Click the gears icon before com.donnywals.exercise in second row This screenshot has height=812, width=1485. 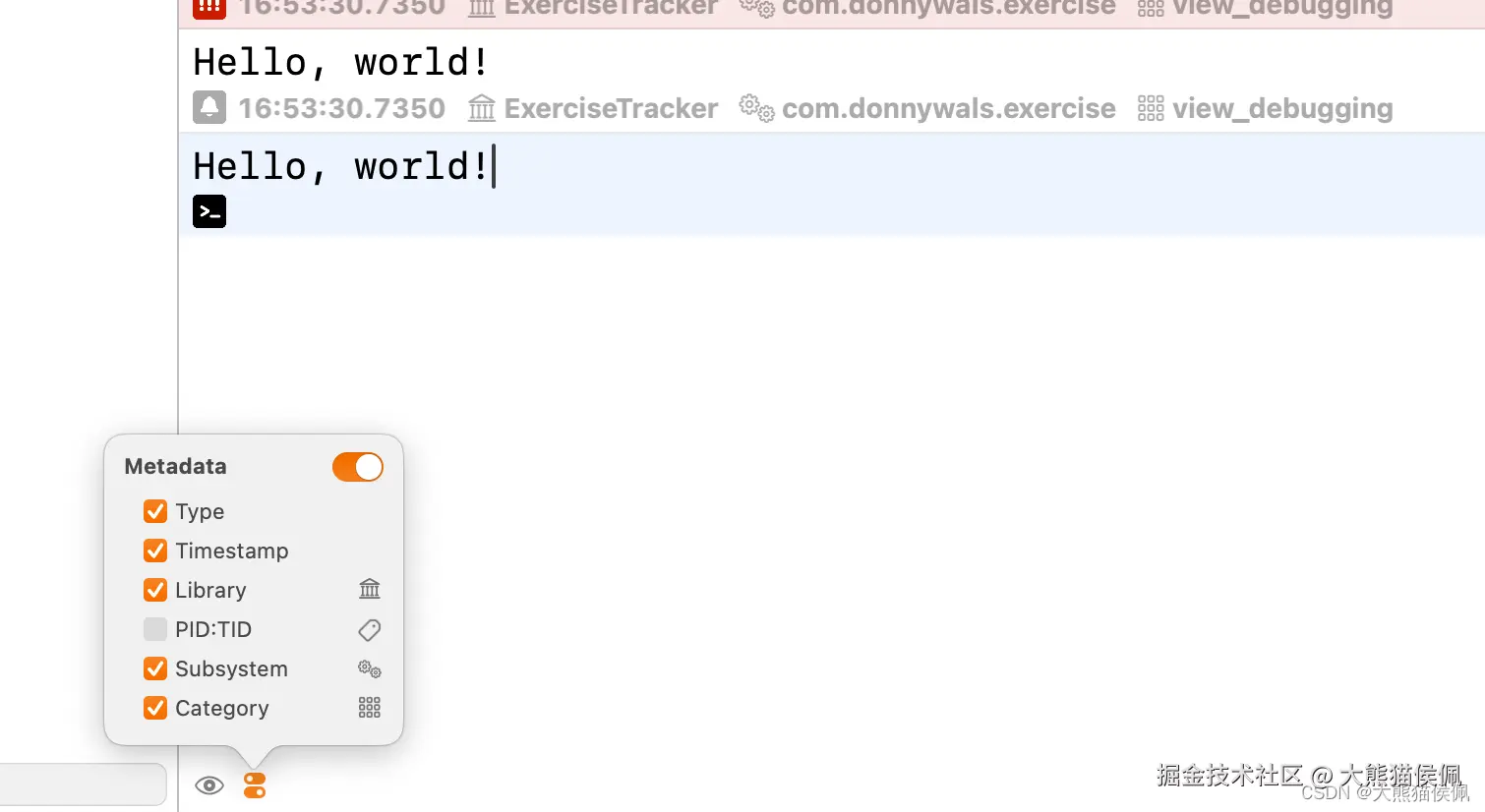(x=757, y=108)
